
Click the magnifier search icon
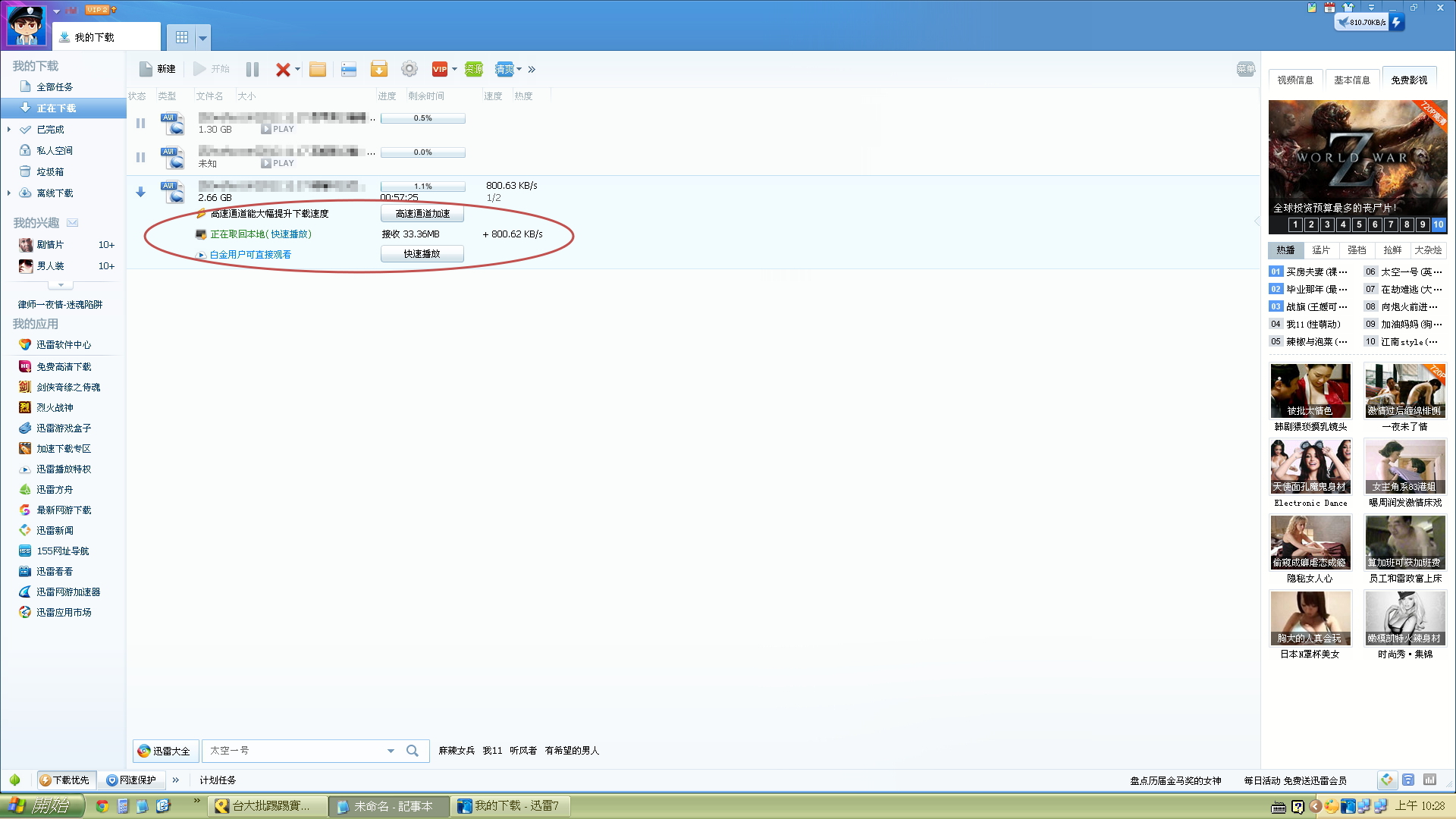(x=413, y=751)
